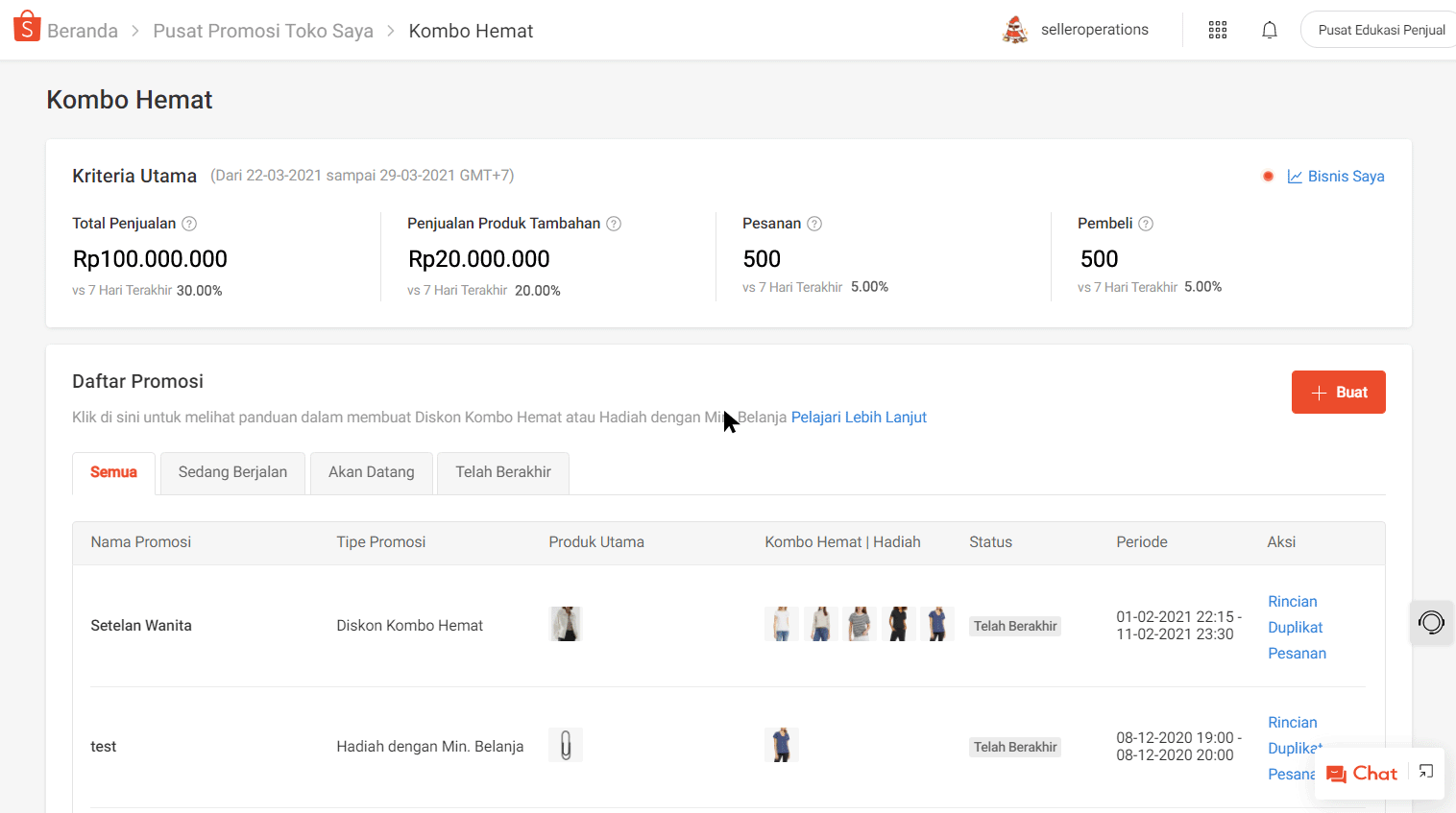Open the Pelajari Lebih Lanjut link
This screenshot has width=1456, height=813.
(x=859, y=418)
